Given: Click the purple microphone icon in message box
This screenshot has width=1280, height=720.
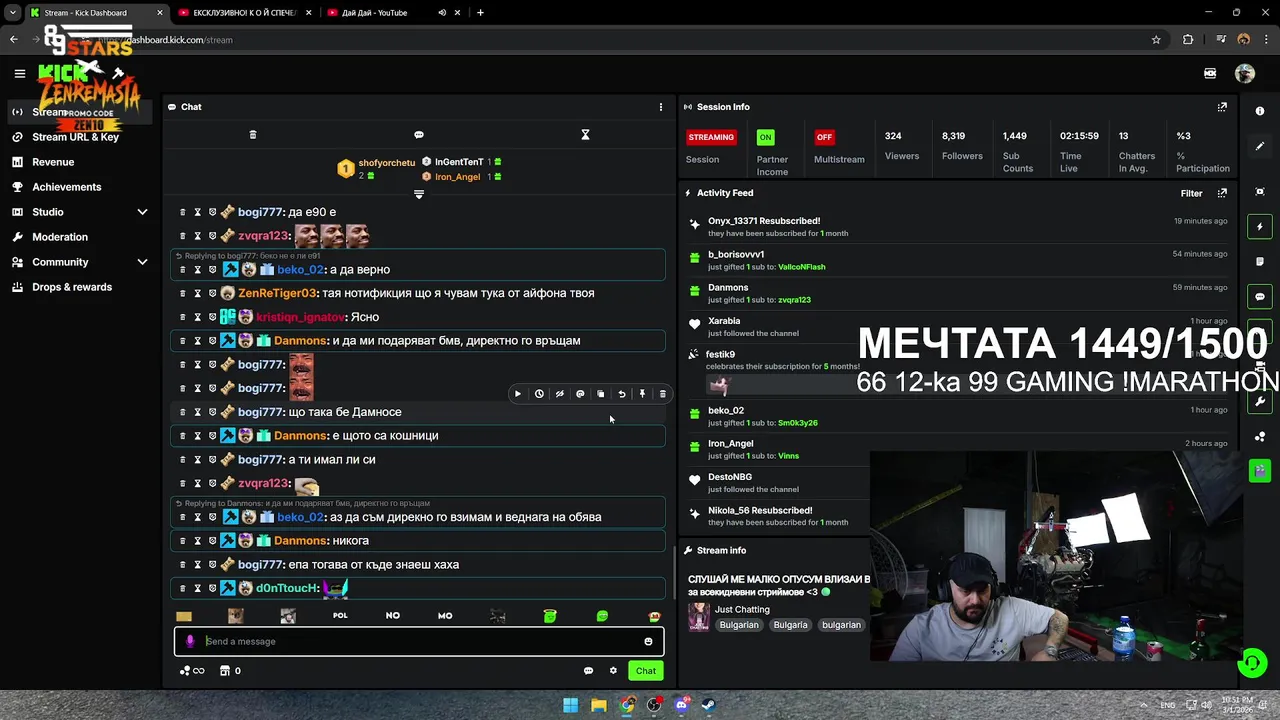Looking at the screenshot, I should click(190, 642).
